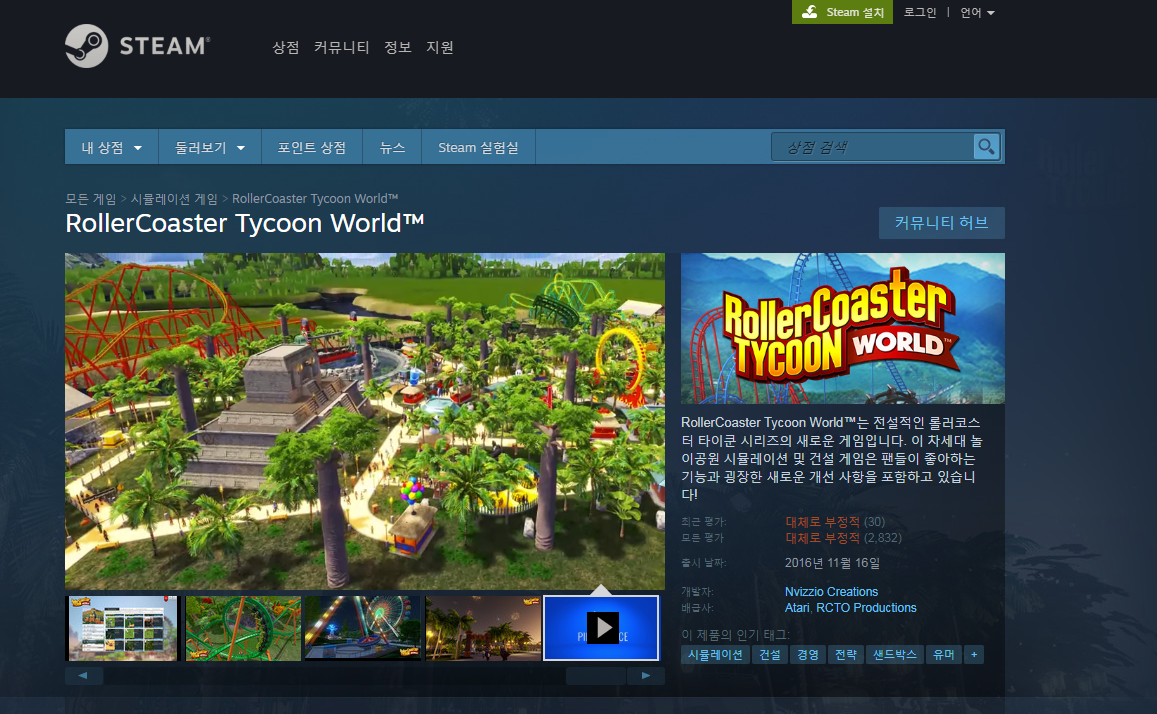Select the night ferris wheel thumbnail
Viewport: 1157px width, 714px height.
(362, 628)
